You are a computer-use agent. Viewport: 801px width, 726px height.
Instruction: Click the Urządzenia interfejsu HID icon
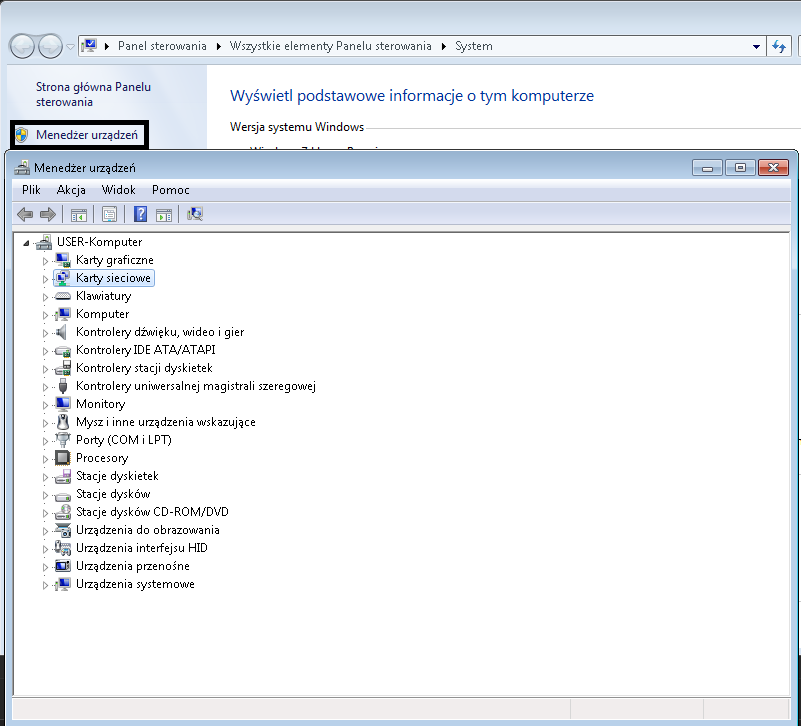coord(62,548)
